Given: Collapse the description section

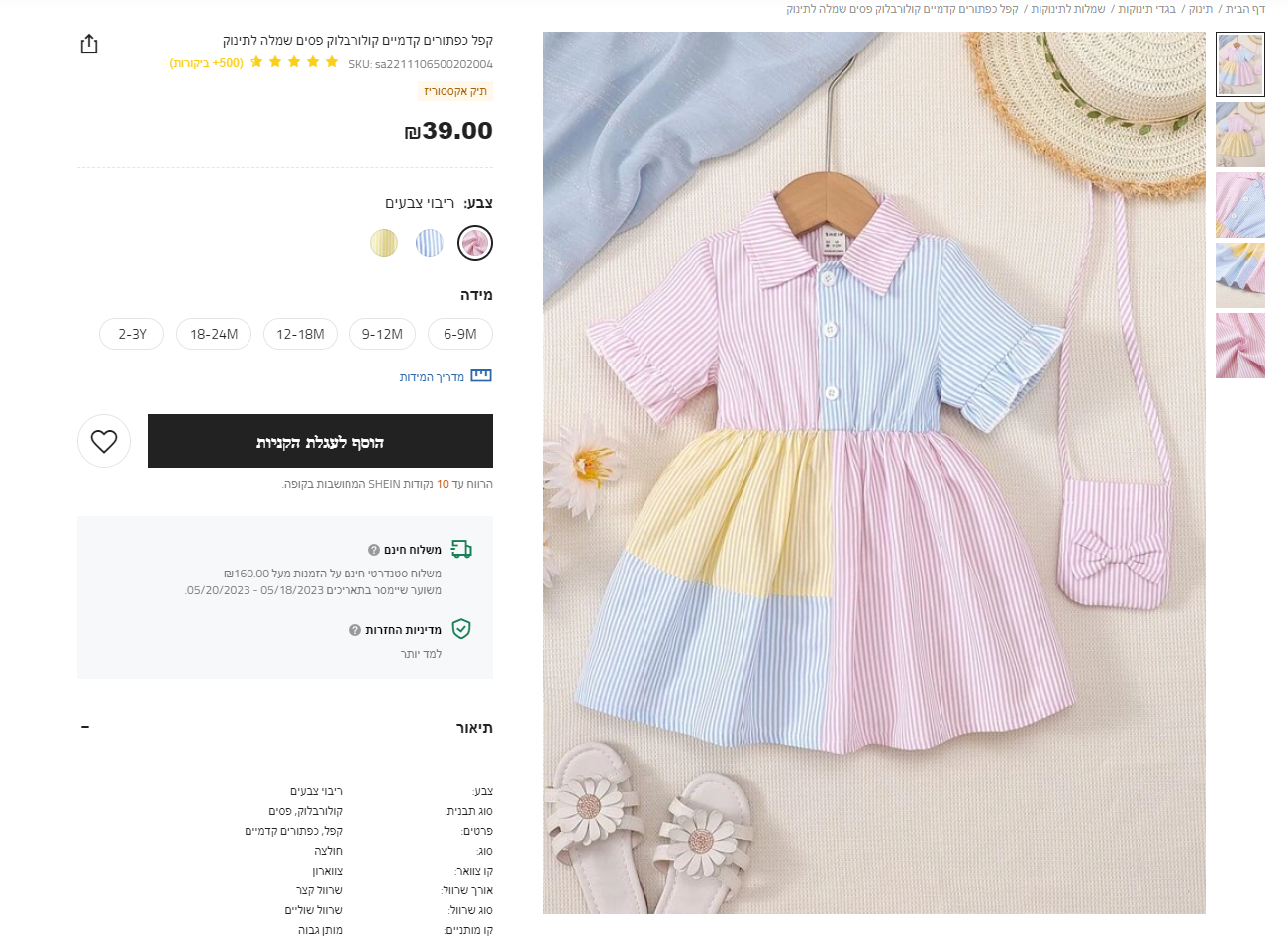Looking at the screenshot, I should (x=85, y=727).
